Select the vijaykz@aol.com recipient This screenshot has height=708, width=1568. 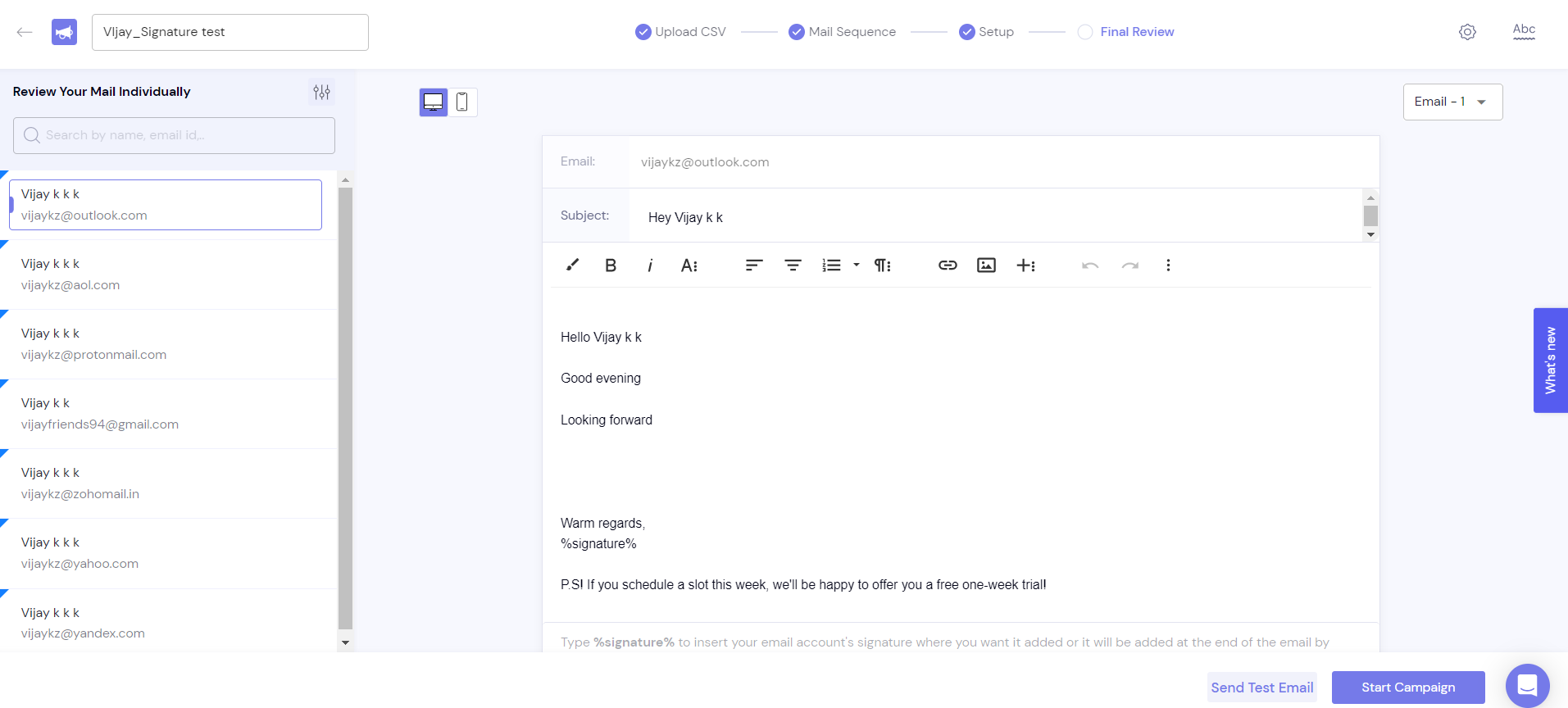(x=168, y=275)
